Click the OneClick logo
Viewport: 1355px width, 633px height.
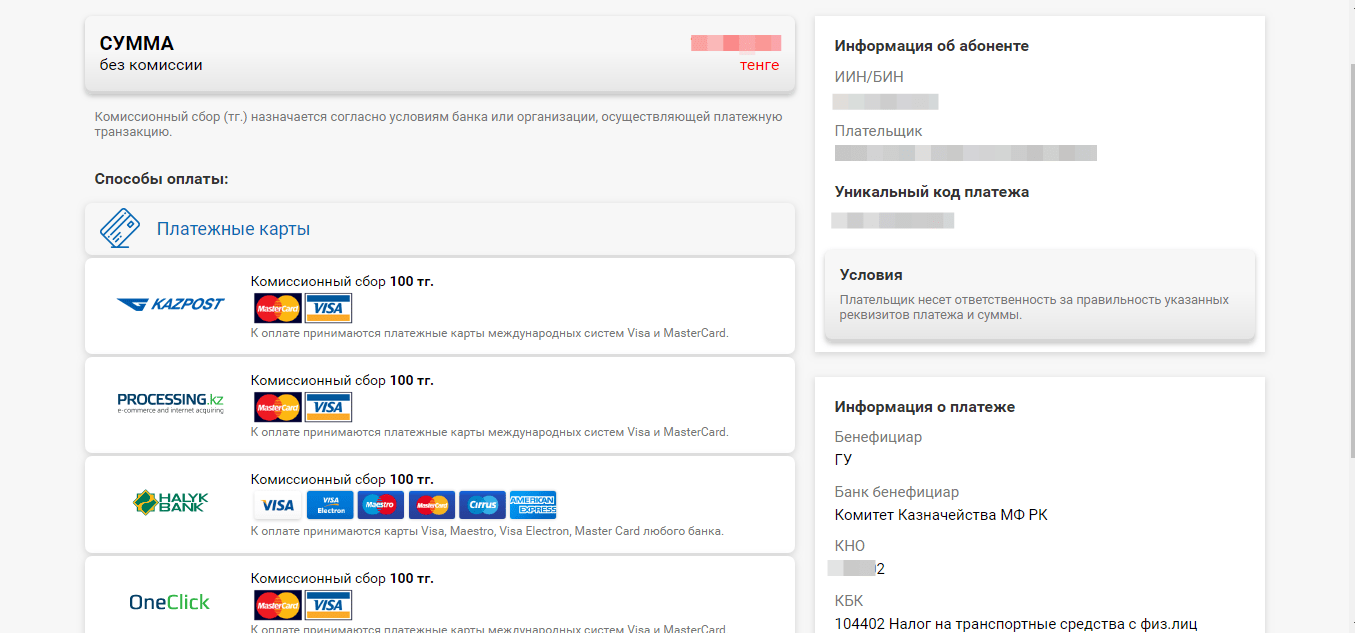point(170,602)
